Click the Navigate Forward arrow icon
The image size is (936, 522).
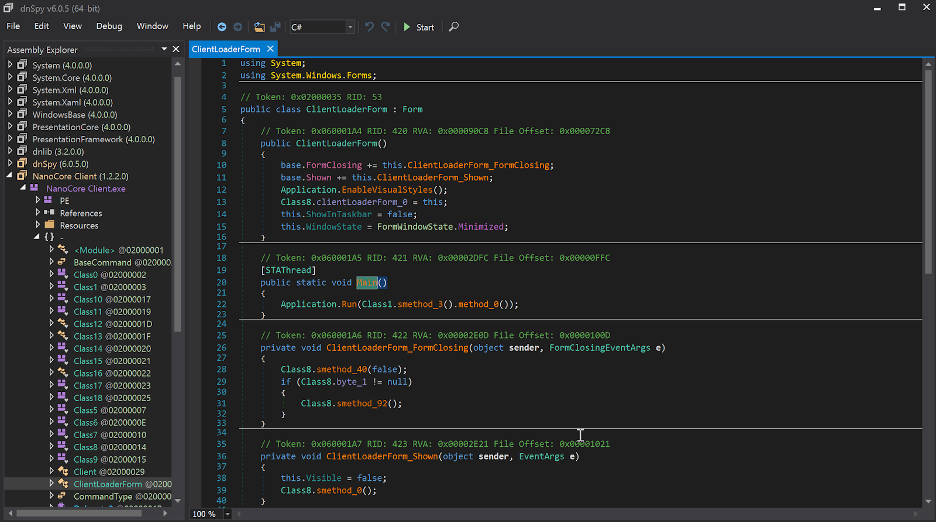tap(238, 27)
